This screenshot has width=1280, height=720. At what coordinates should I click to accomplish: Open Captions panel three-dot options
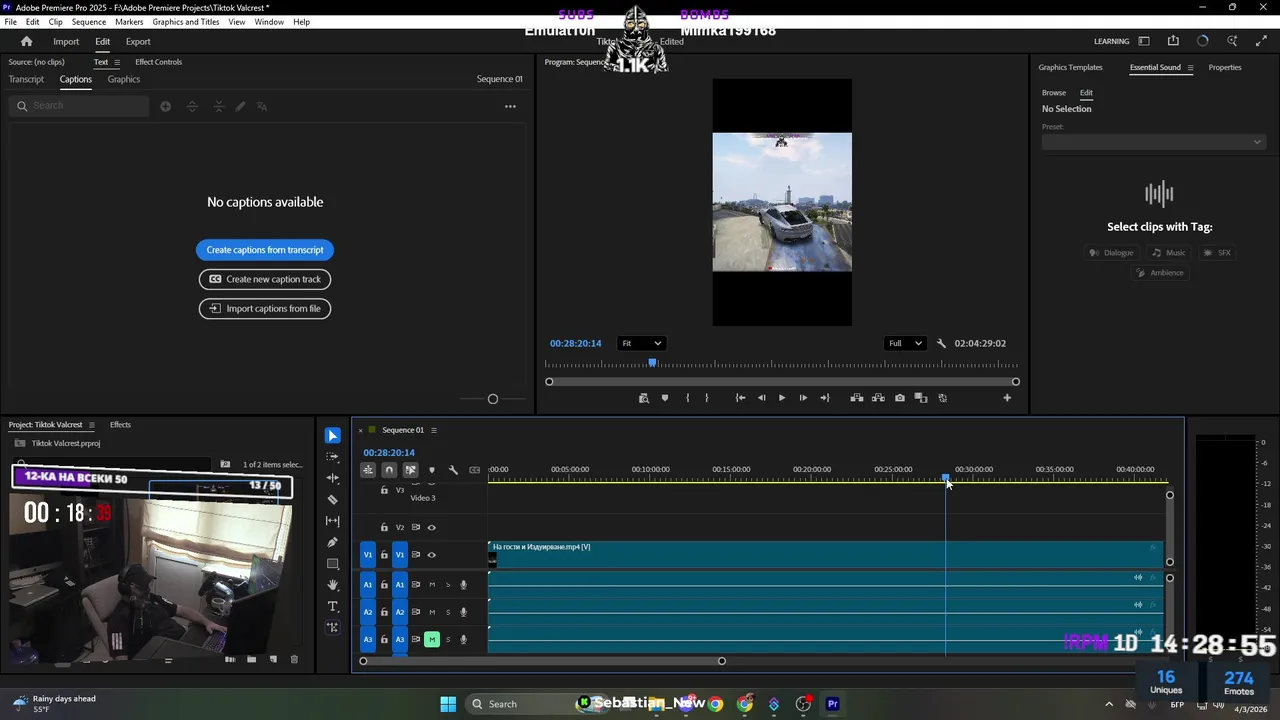[510, 106]
